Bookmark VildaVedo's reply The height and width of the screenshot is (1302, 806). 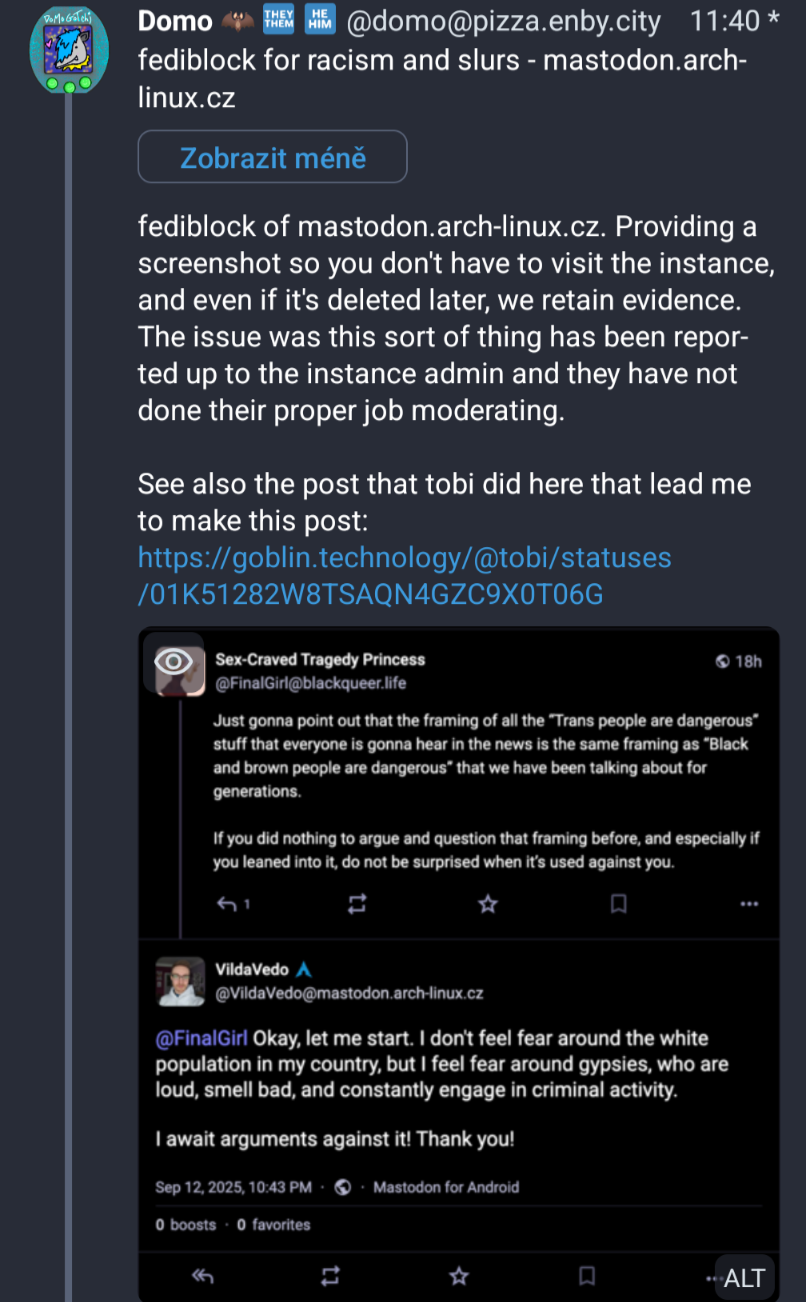tap(587, 1276)
